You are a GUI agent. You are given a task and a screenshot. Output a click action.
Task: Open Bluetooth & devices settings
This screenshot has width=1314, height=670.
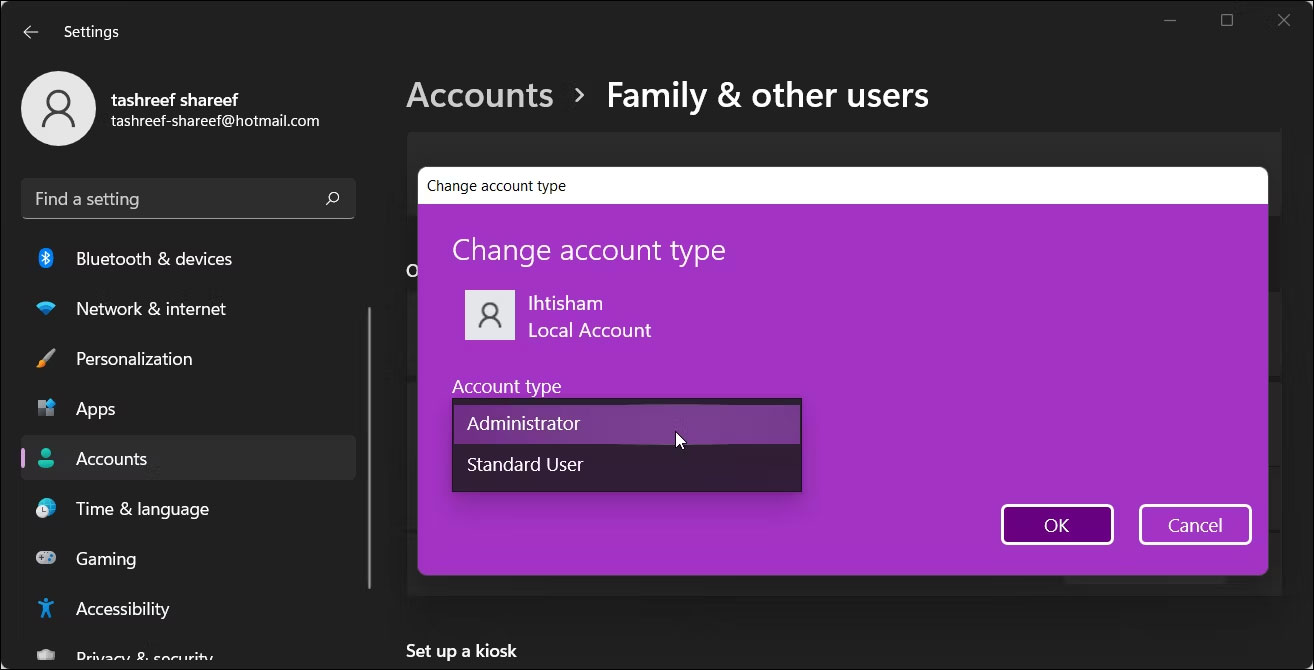(188, 259)
